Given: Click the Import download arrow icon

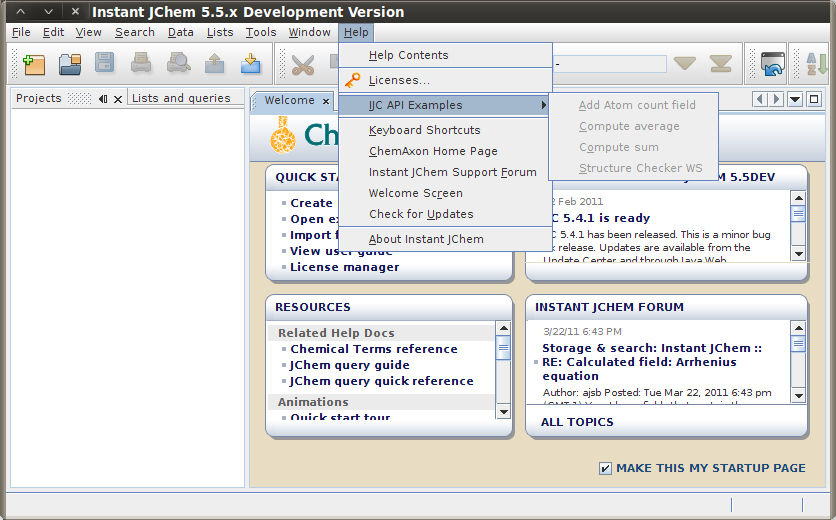Looking at the screenshot, I should [250, 65].
